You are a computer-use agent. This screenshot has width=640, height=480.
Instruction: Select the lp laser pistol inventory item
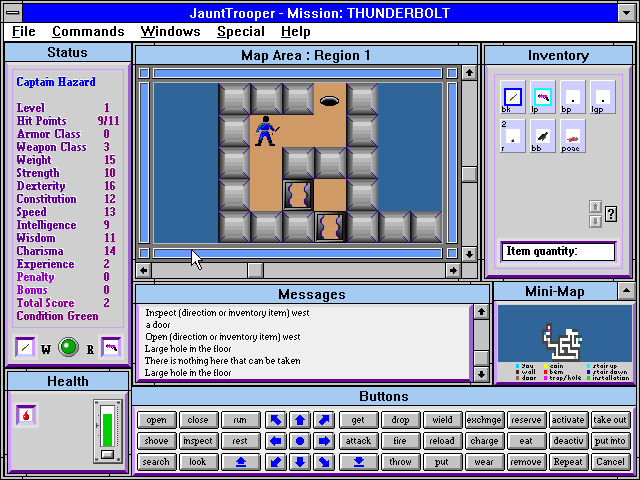tap(542, 97)
